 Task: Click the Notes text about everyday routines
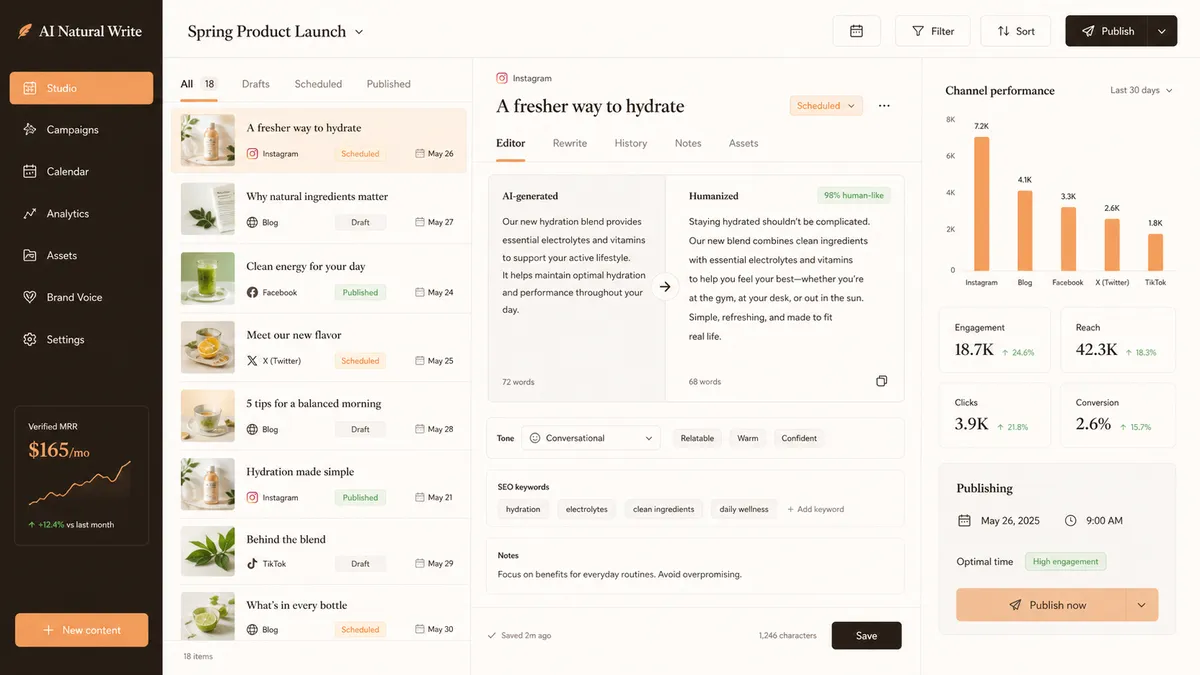620,575
